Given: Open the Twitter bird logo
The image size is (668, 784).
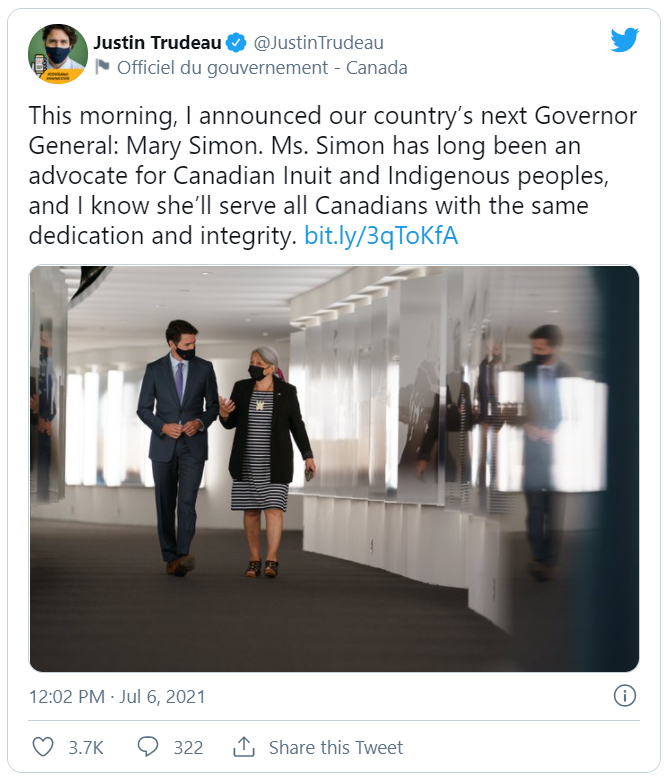Looking at the screenshot, I should tap(624, 40).
